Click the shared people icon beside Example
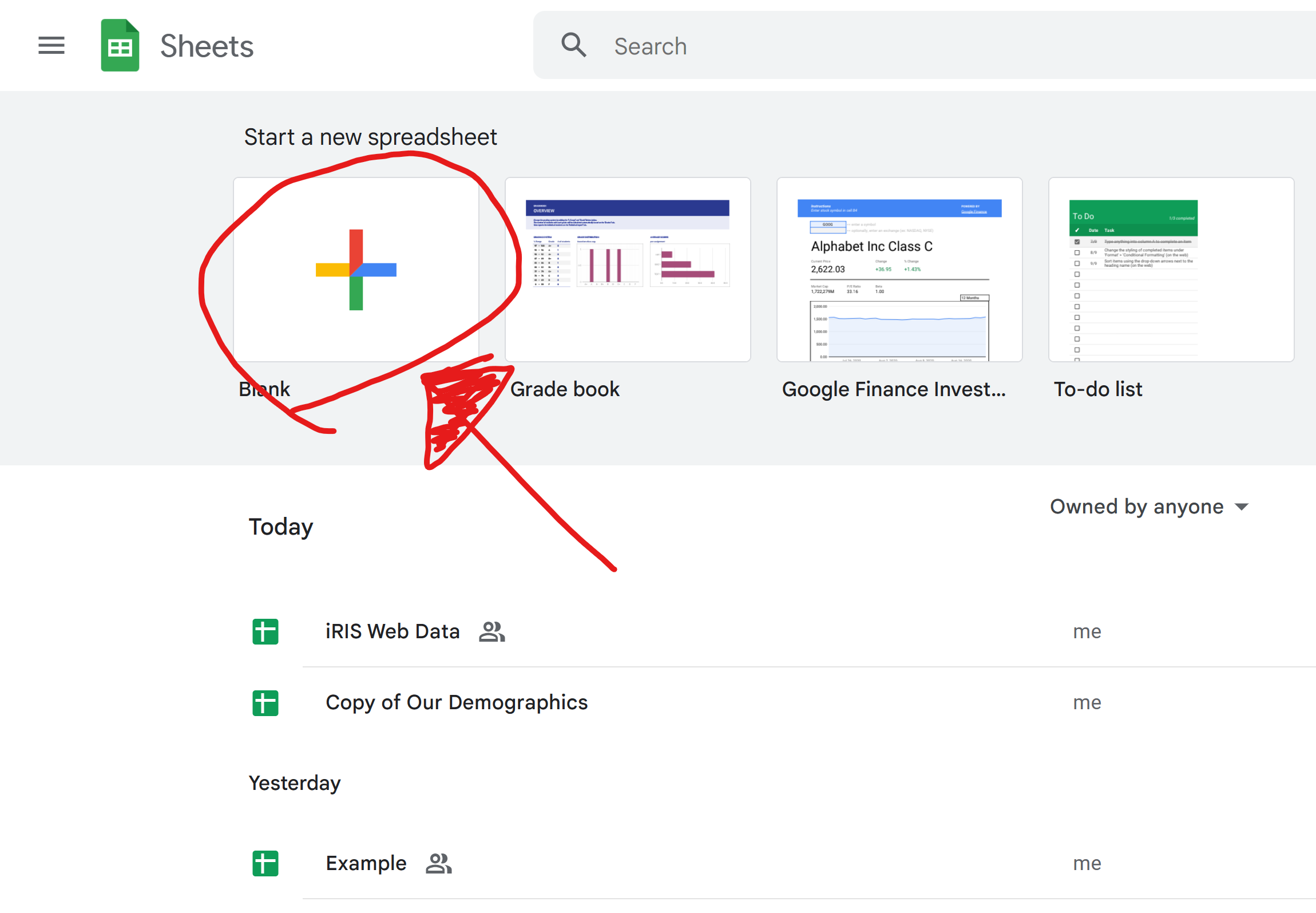The height and width of the screenshot is (913, 1316). (x=439, y=863)
